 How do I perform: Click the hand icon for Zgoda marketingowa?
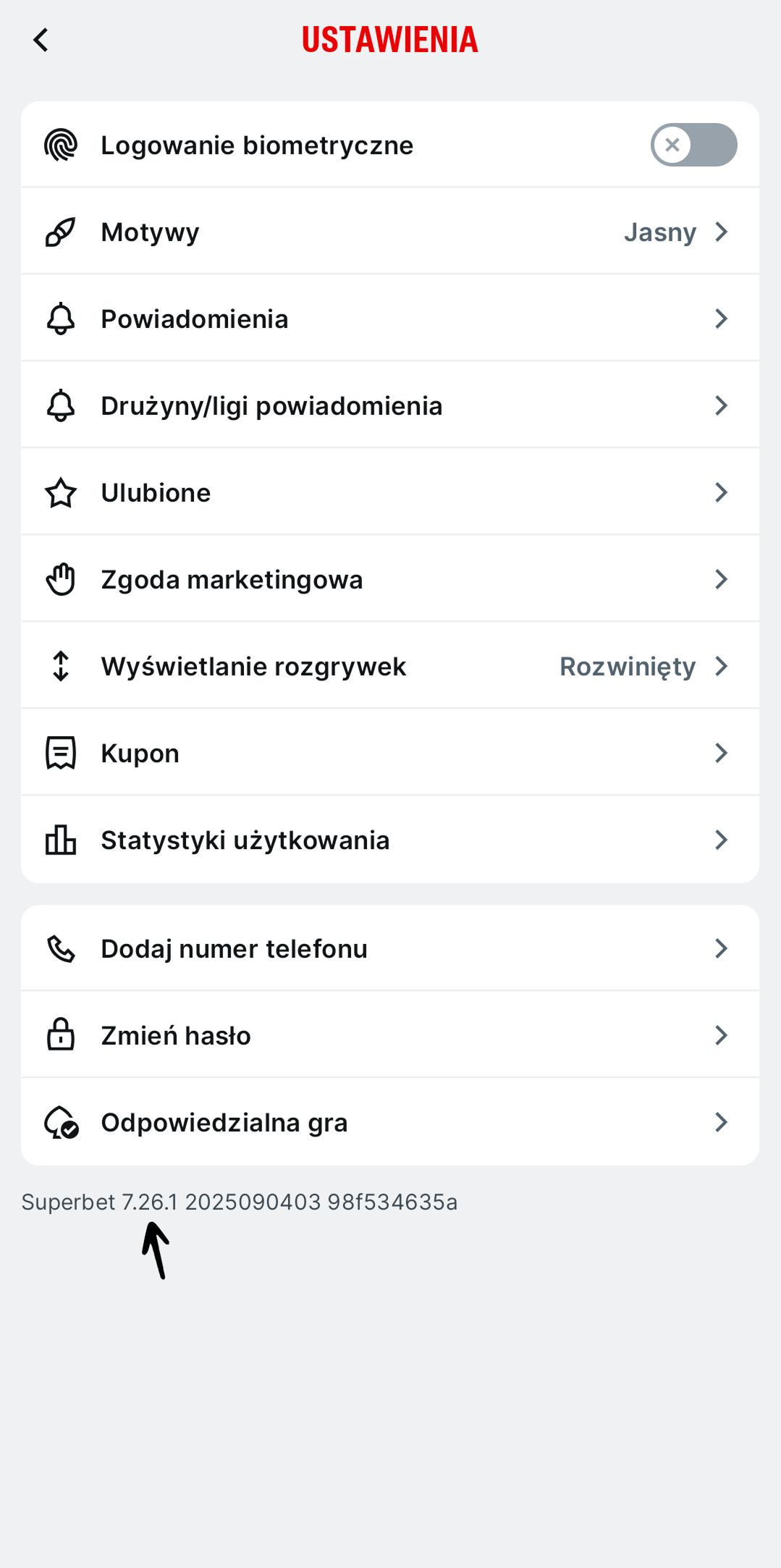pyautogui.click(x=61, y=579)
